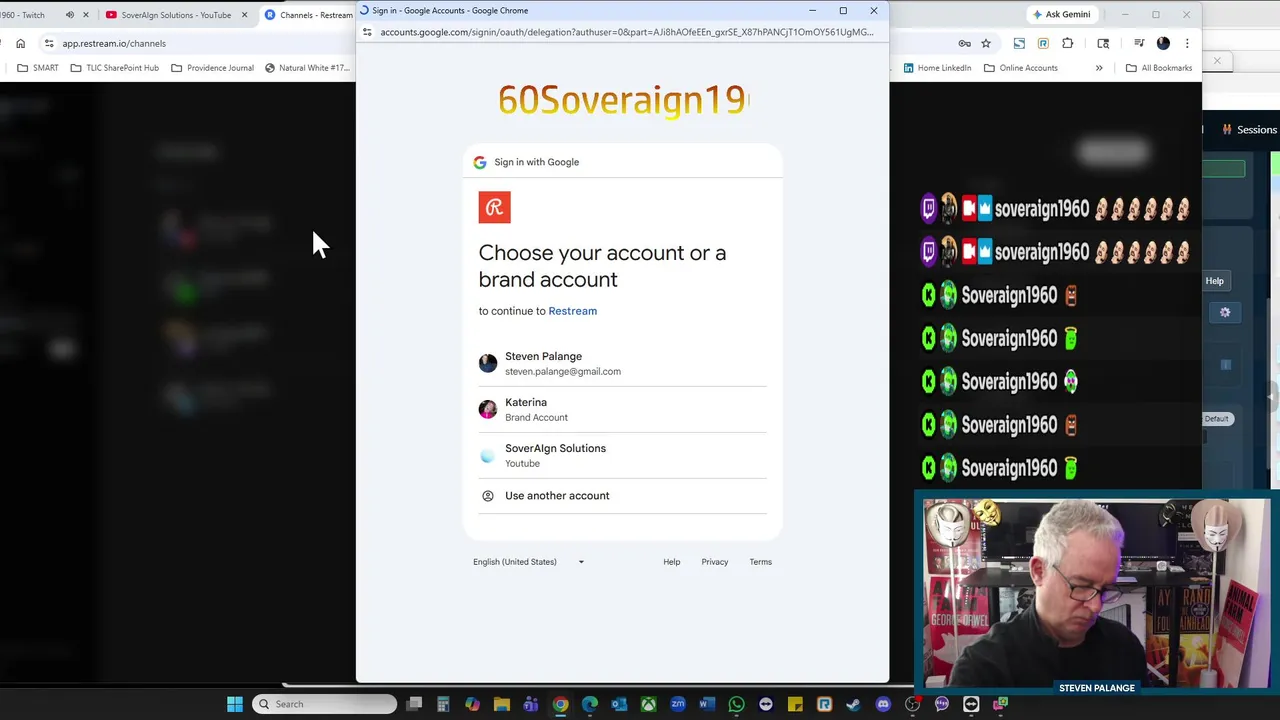This screenshot has width=1280, height=720.
Task: Choose the Katerina brand account
Action: pyautogui.click(x=622, y=409)
